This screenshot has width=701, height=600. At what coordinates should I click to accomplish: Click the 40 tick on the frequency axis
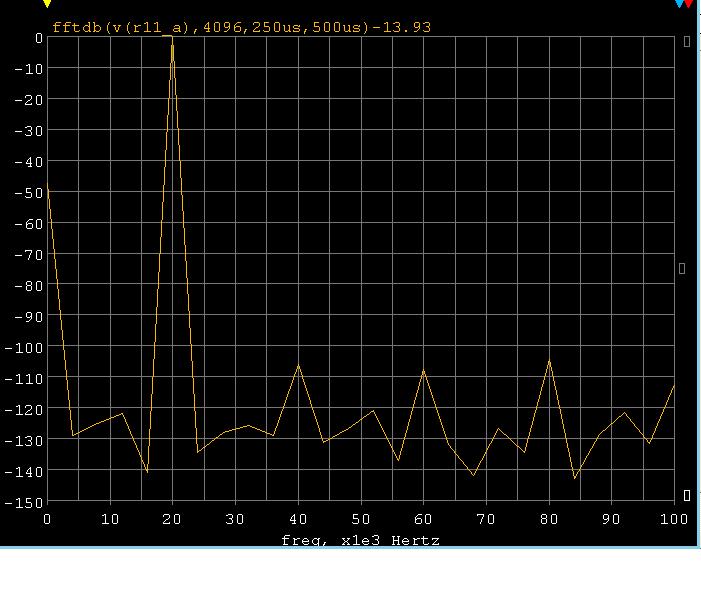[298, 519]
